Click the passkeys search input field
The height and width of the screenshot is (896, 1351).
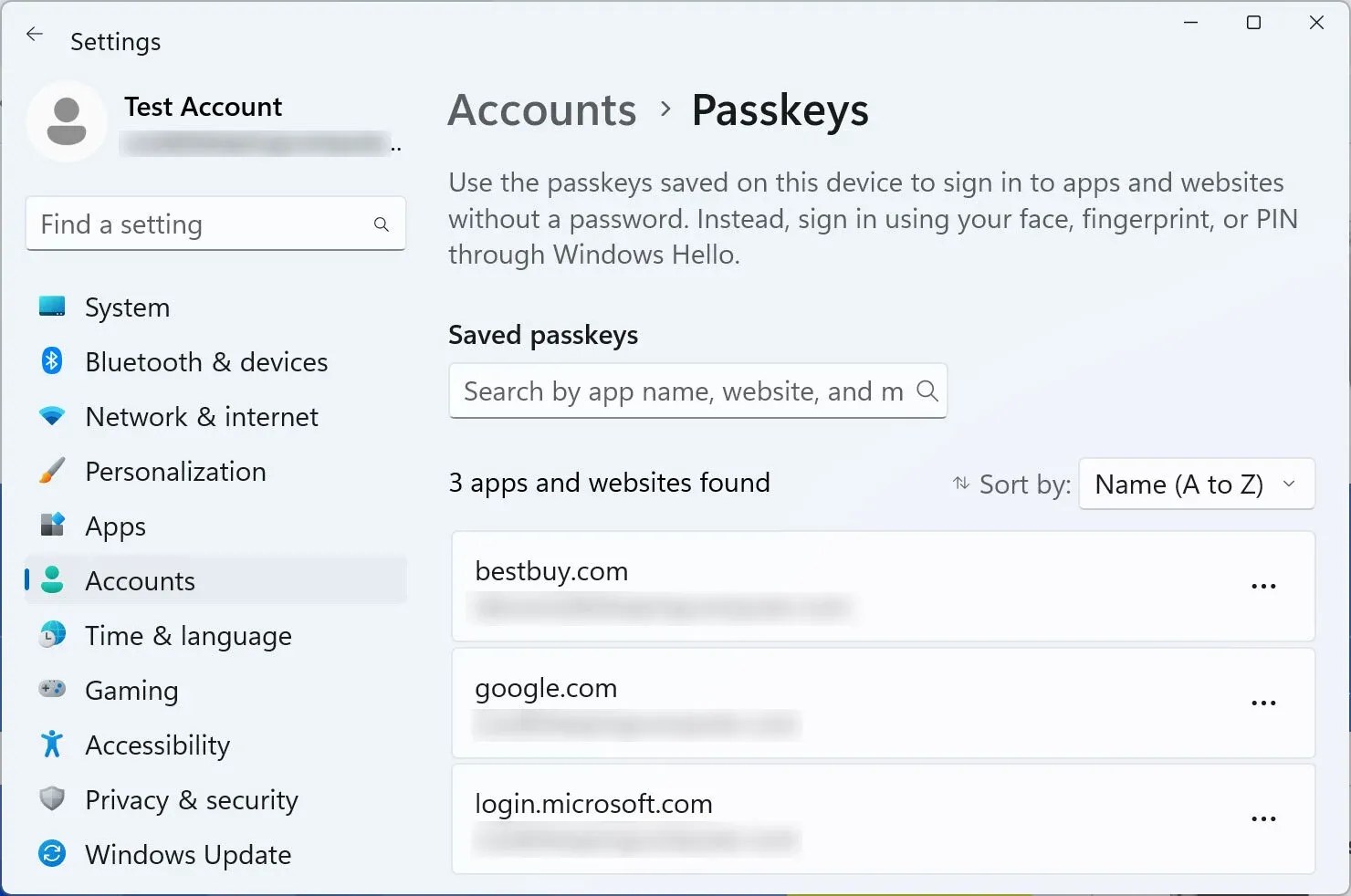[685, 391]
